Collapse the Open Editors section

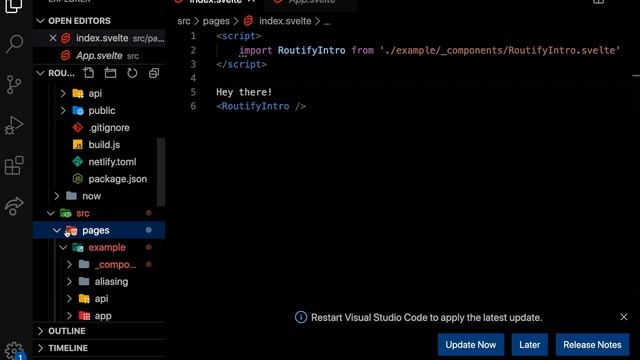pos(40,21)
